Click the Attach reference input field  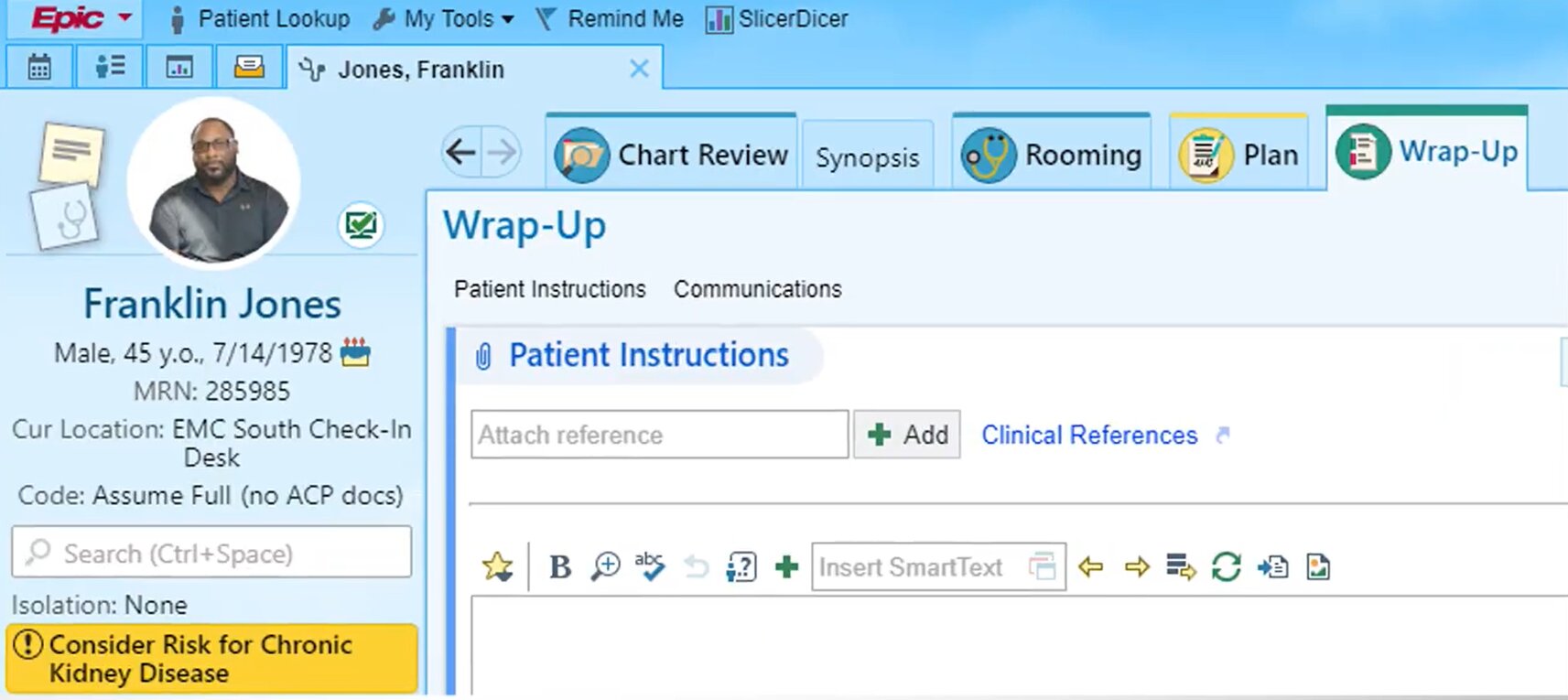pos(659,435)
